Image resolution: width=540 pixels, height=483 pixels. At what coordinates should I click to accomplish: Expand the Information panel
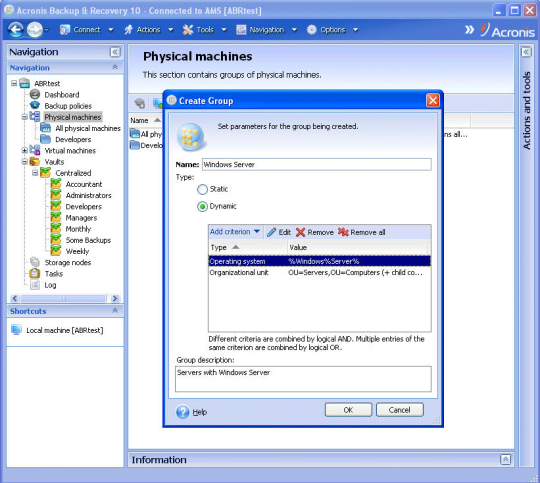tap(505, 459)
